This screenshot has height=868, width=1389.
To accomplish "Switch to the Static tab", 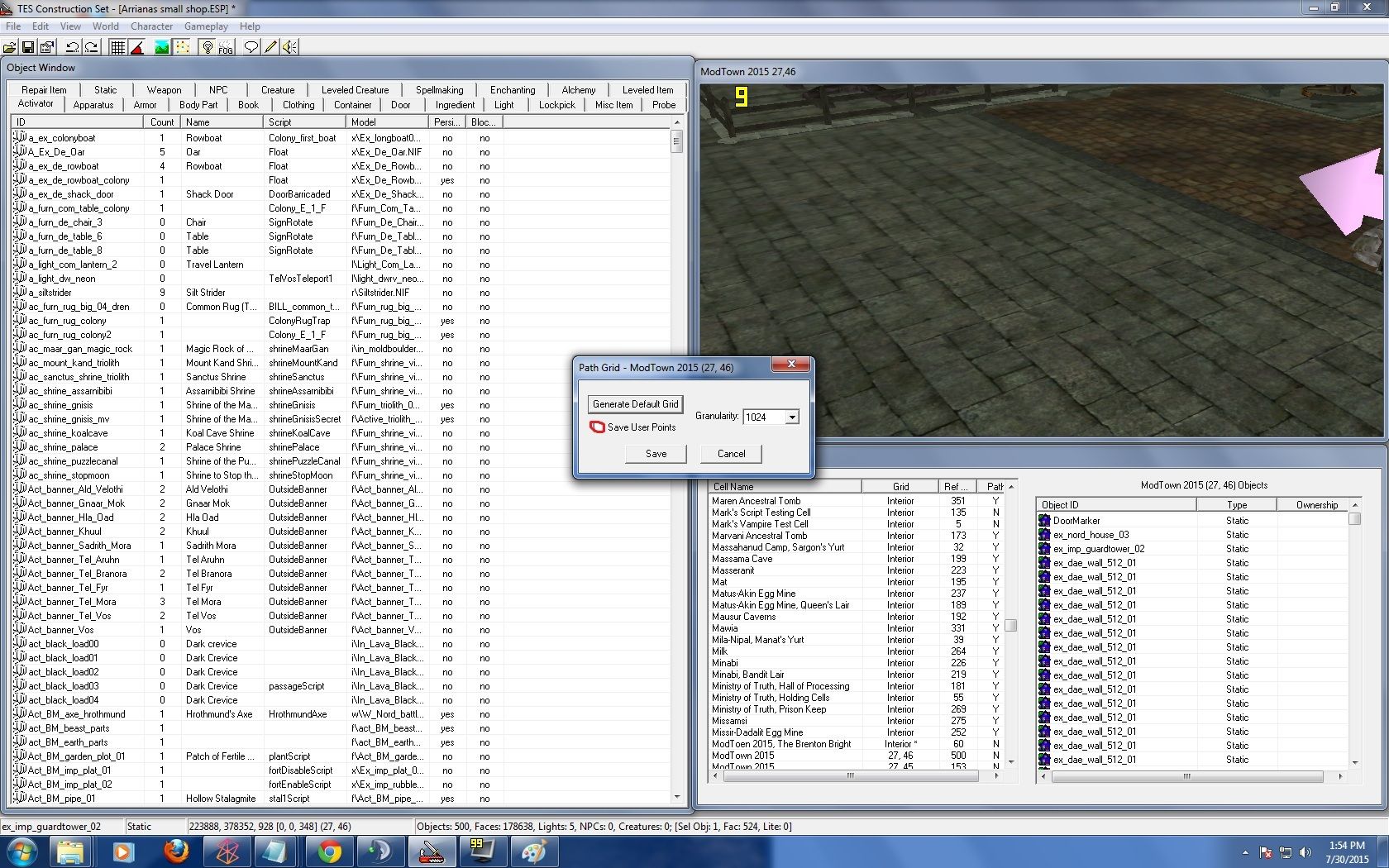I will 105,90.
